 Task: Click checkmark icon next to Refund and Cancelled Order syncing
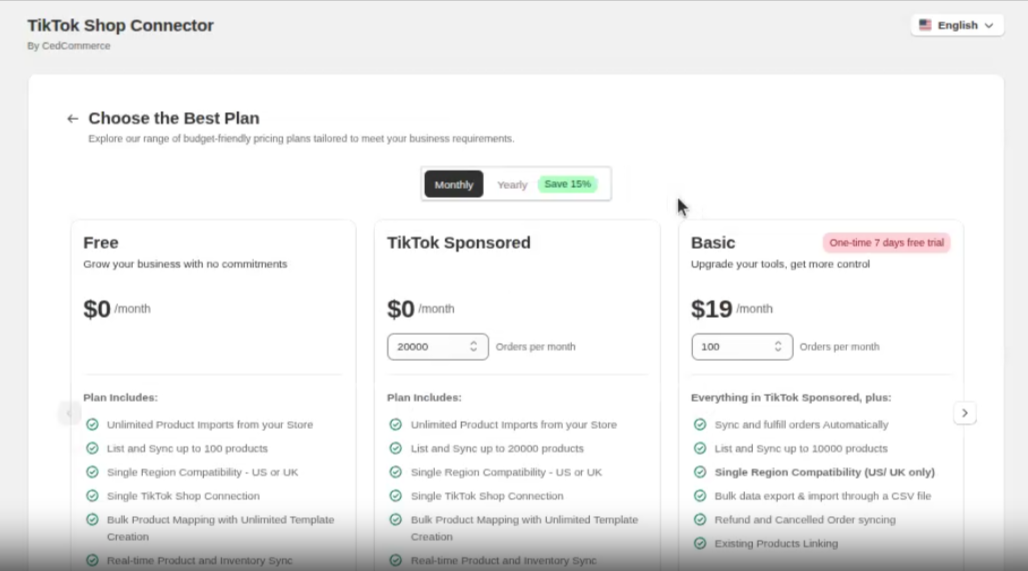700,520
